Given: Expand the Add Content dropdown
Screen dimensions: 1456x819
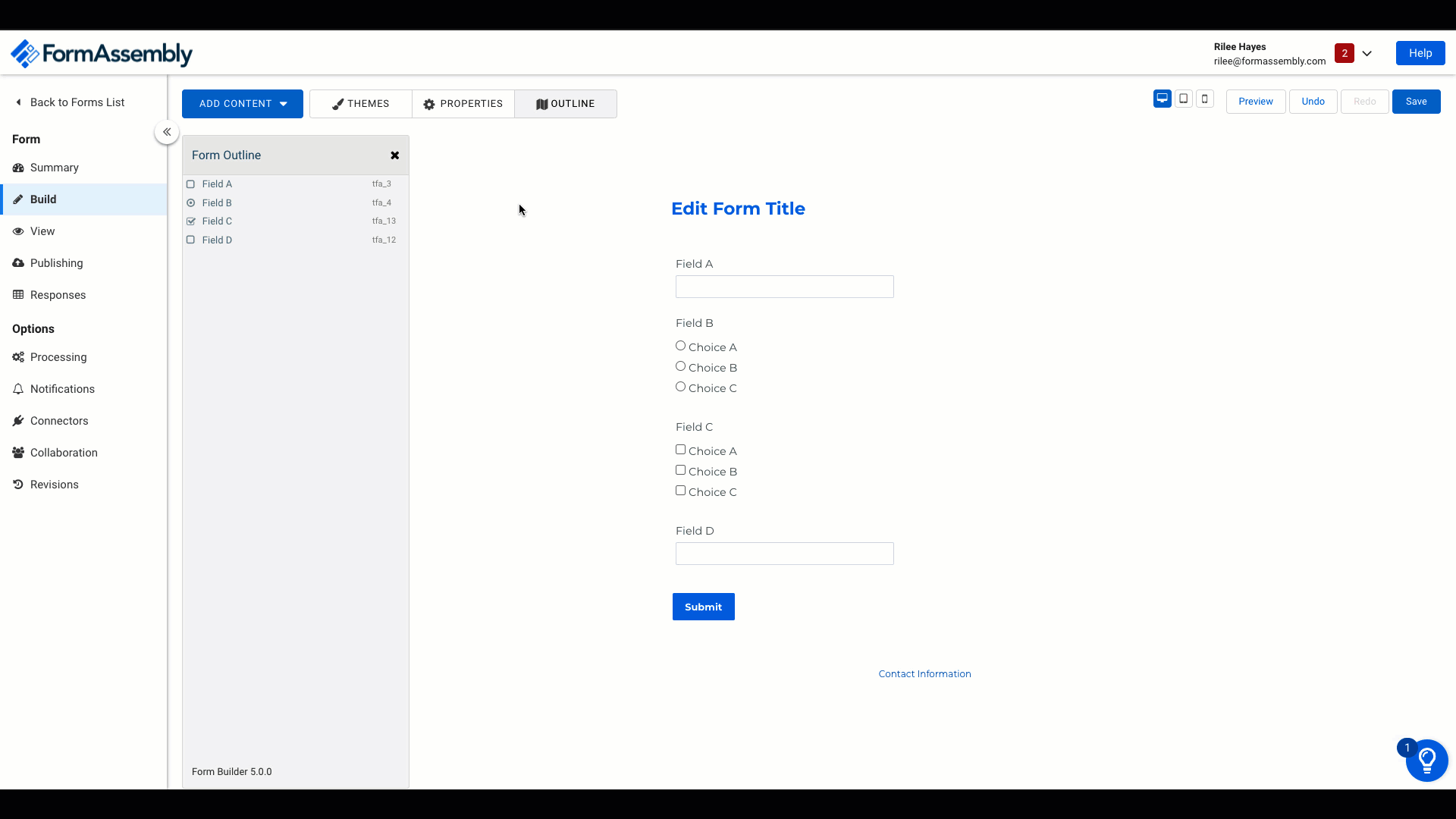Looking at the screenshot, I should click(243, 104).
